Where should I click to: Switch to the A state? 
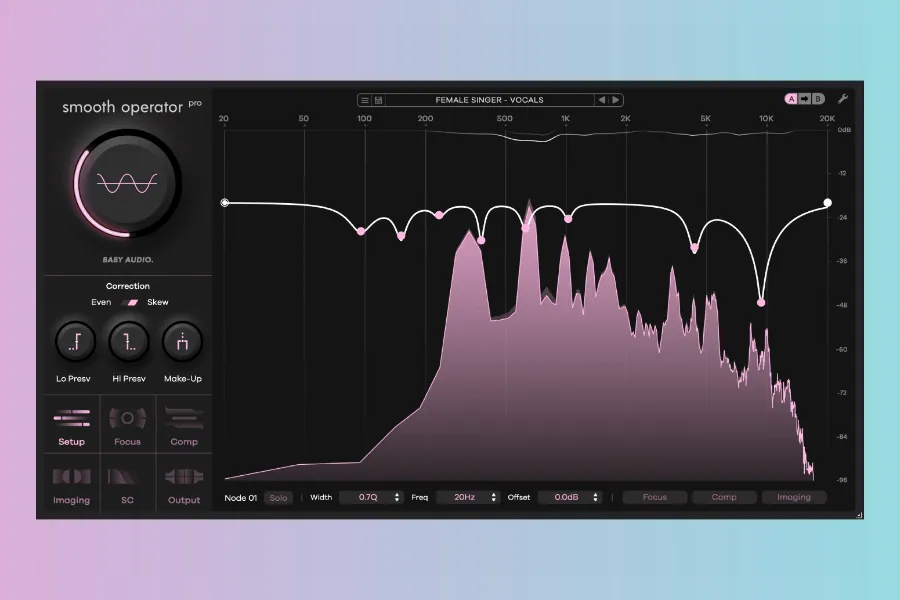pos(792,99)
